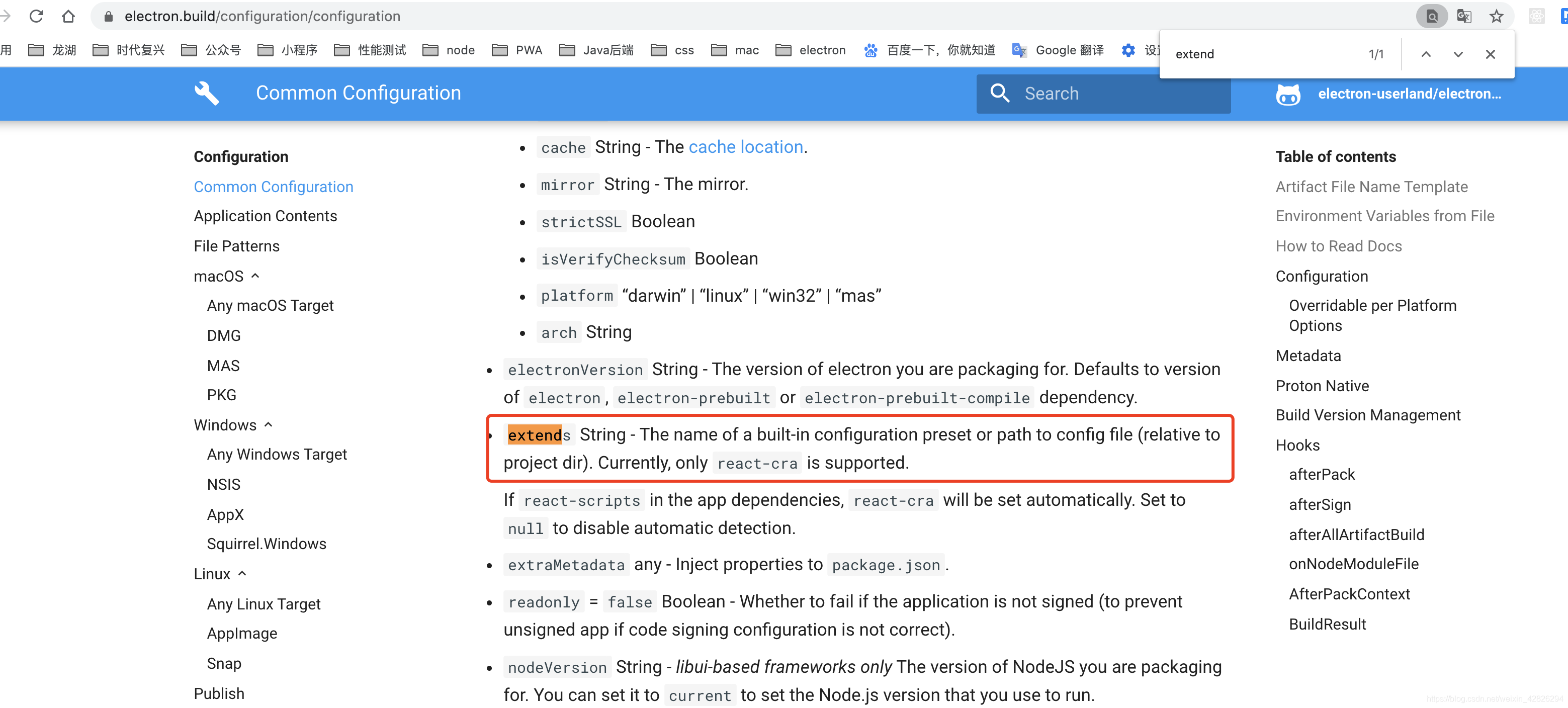Click the Google Lens icon in the address bar
Viewport: 1568px width, 708px height.
click(x=1432, y=16)
